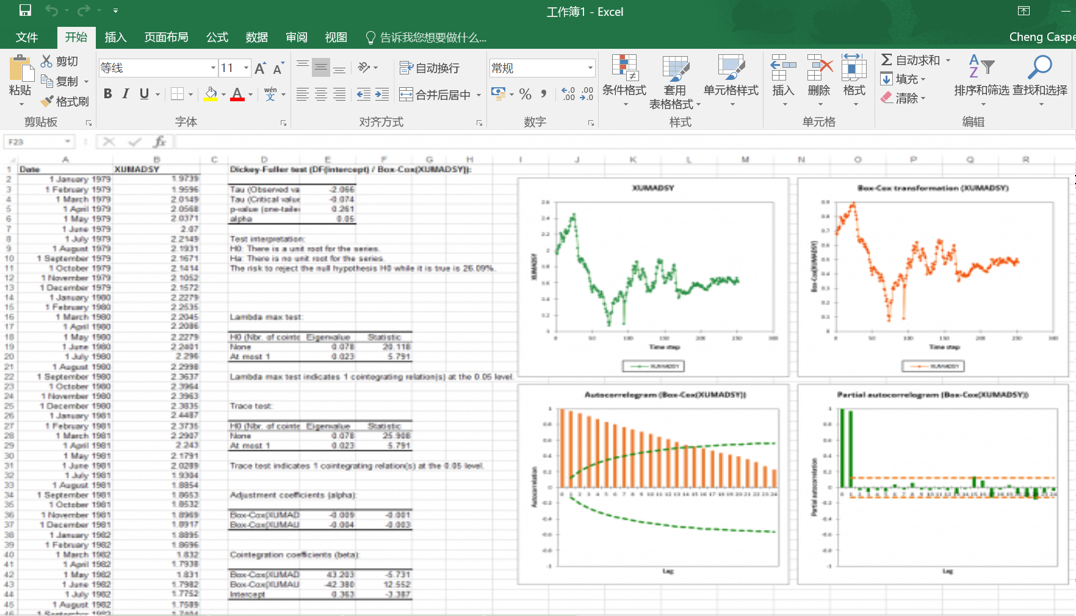Click the AutoSum (自动求和) sigma icon
The width and height of the screenshot is (1076, 616).
(x=887, y=60)
